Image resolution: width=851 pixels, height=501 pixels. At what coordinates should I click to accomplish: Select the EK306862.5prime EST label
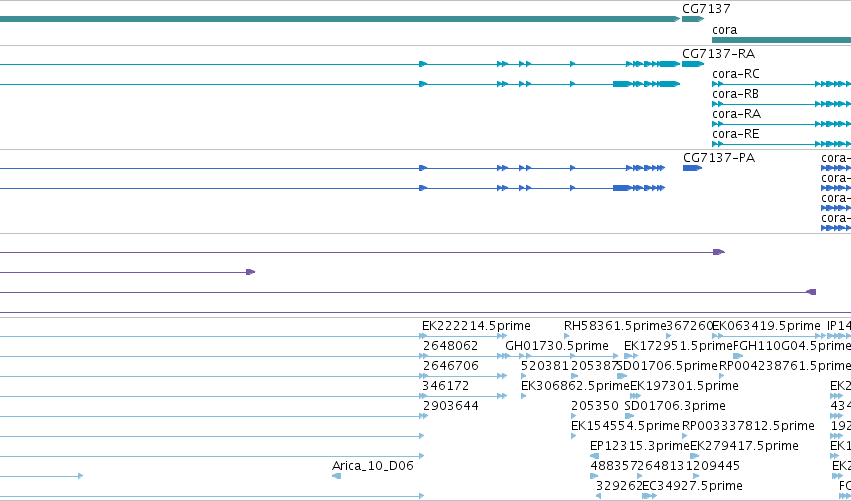coord(575,386)
